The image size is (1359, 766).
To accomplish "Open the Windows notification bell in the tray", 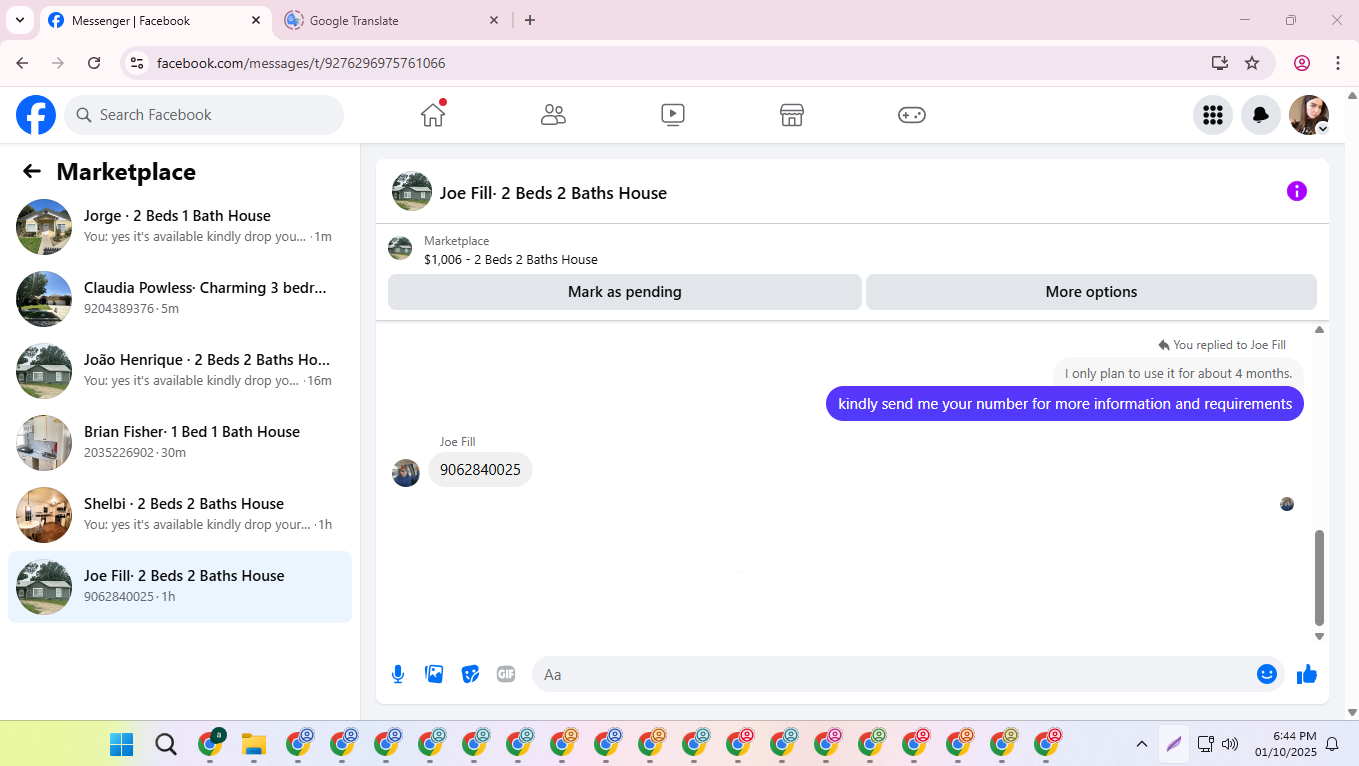I will (1332, 744).
